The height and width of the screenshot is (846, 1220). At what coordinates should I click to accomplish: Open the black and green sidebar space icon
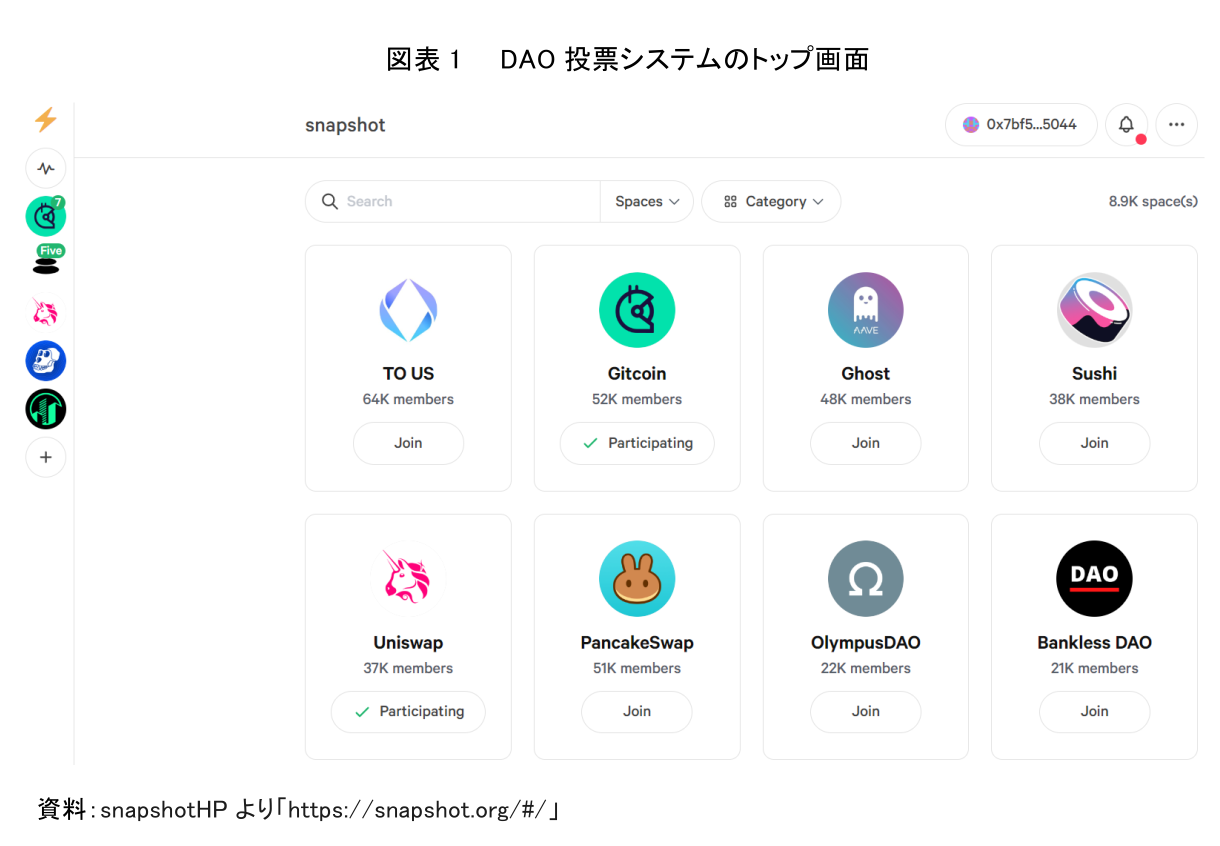46,409
